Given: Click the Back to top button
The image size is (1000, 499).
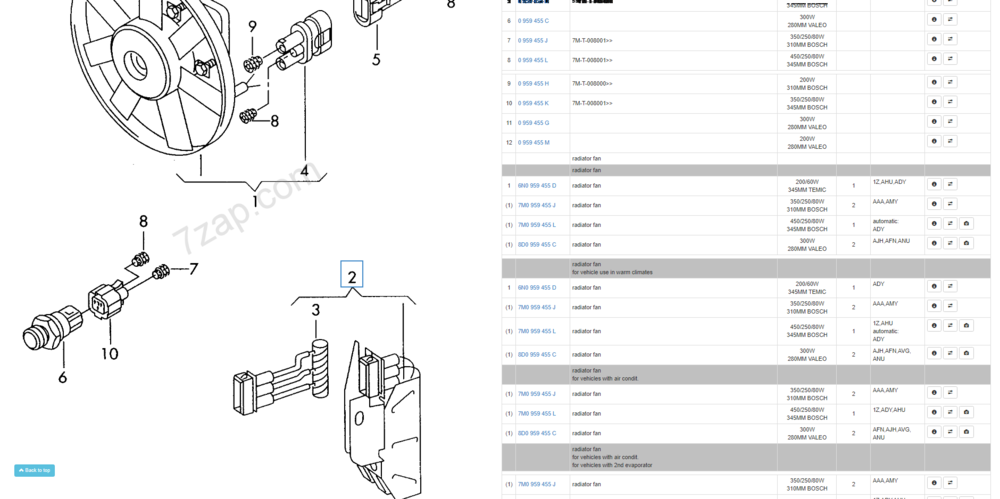Looking at the screenshot, I should 34,470.
